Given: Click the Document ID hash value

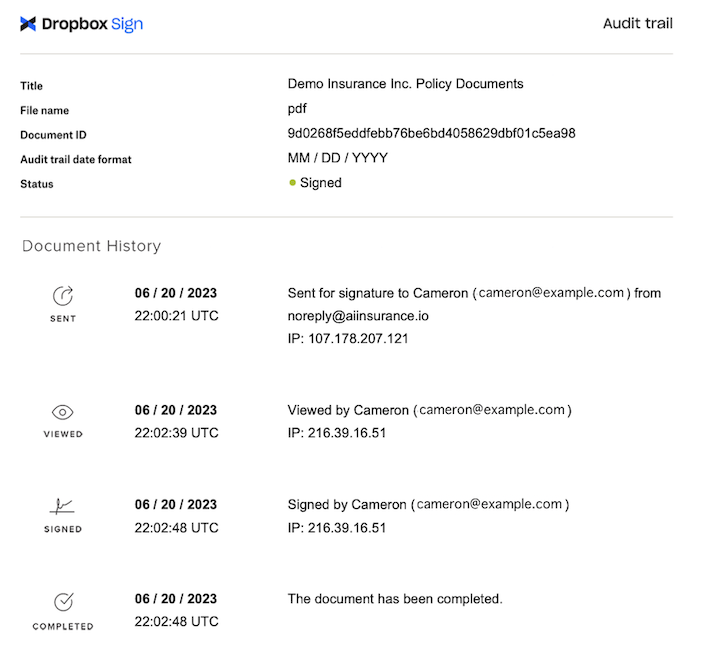Looking at the screenshot, I should [x=431, y=133].
